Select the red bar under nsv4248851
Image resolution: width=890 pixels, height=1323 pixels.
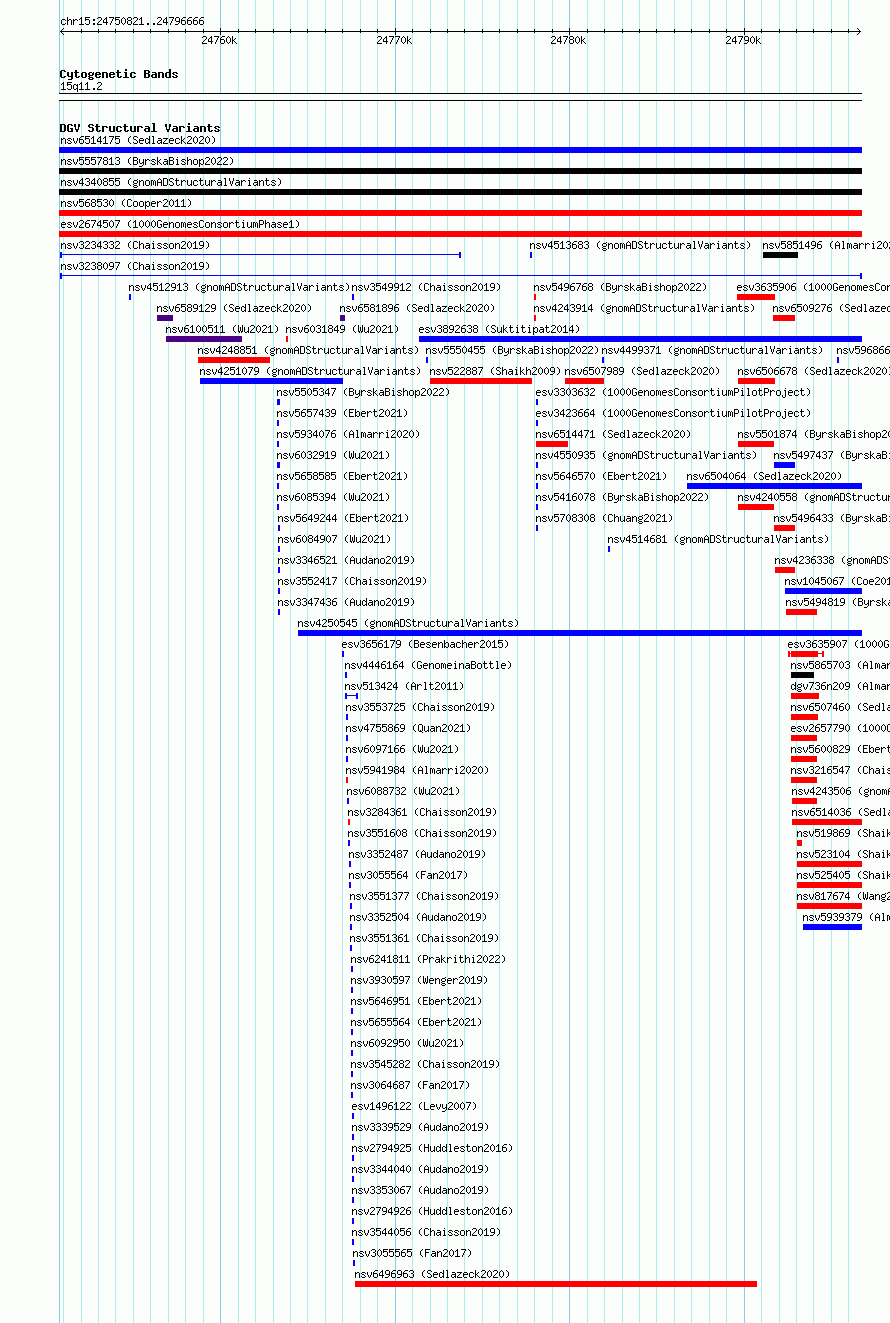[234, 360]
